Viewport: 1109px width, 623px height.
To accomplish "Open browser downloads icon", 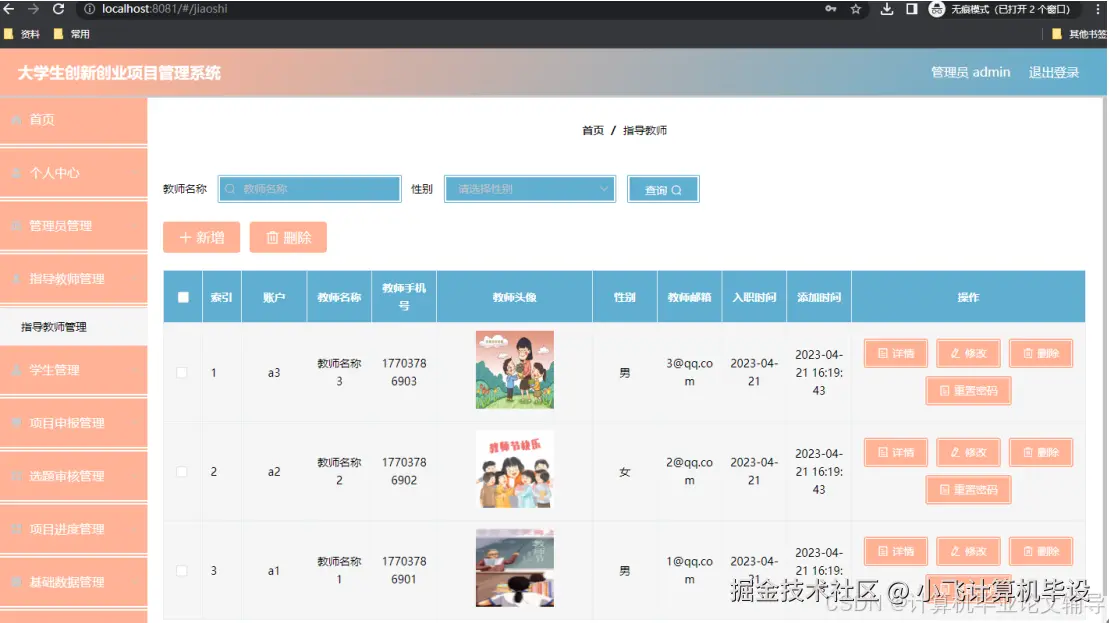I will click(x=886, y=9).
